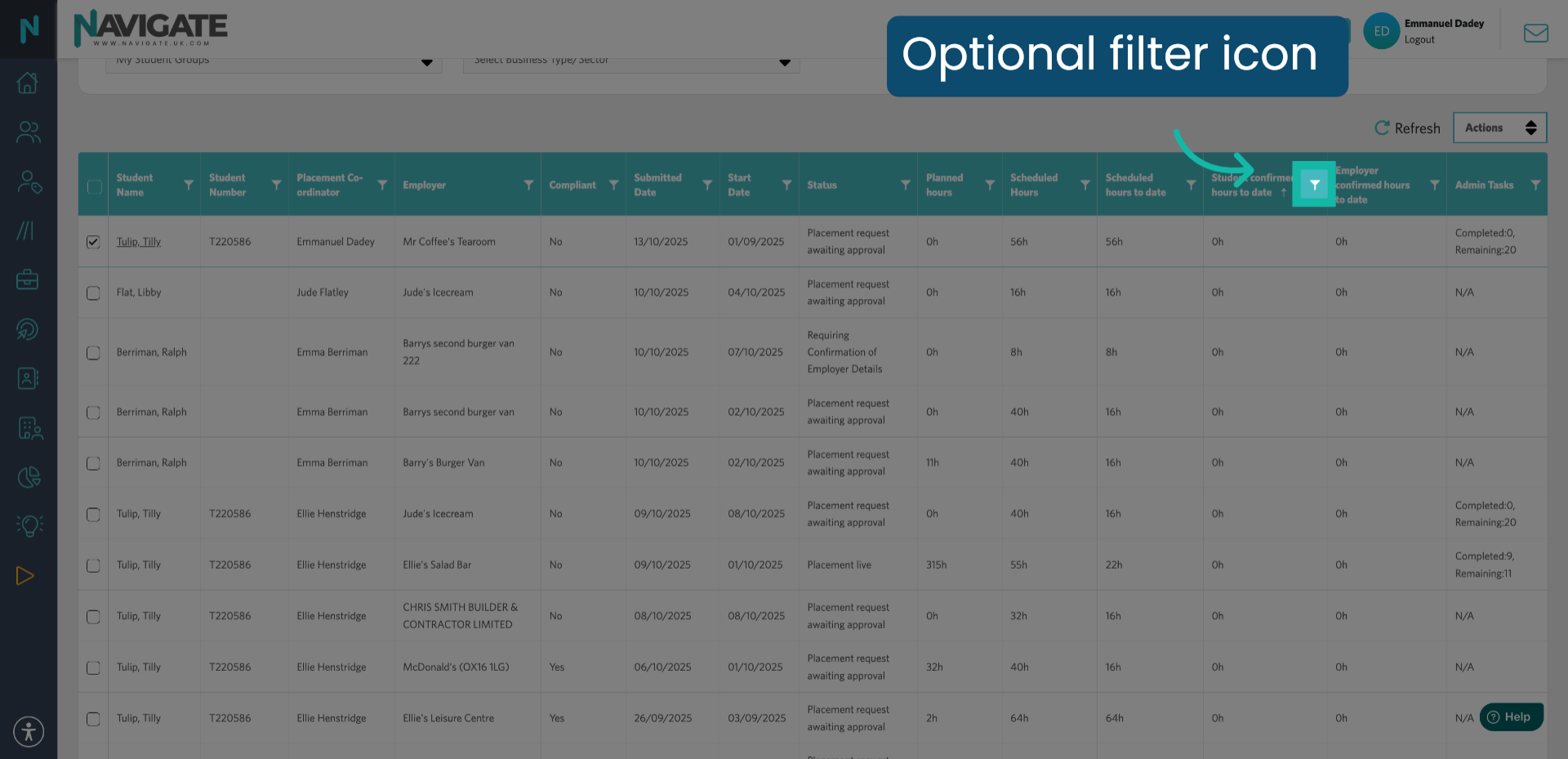Open Tulip, Tilly's student record link
Viewport: 1568px width, 759px height.
[x=138, y=241]
